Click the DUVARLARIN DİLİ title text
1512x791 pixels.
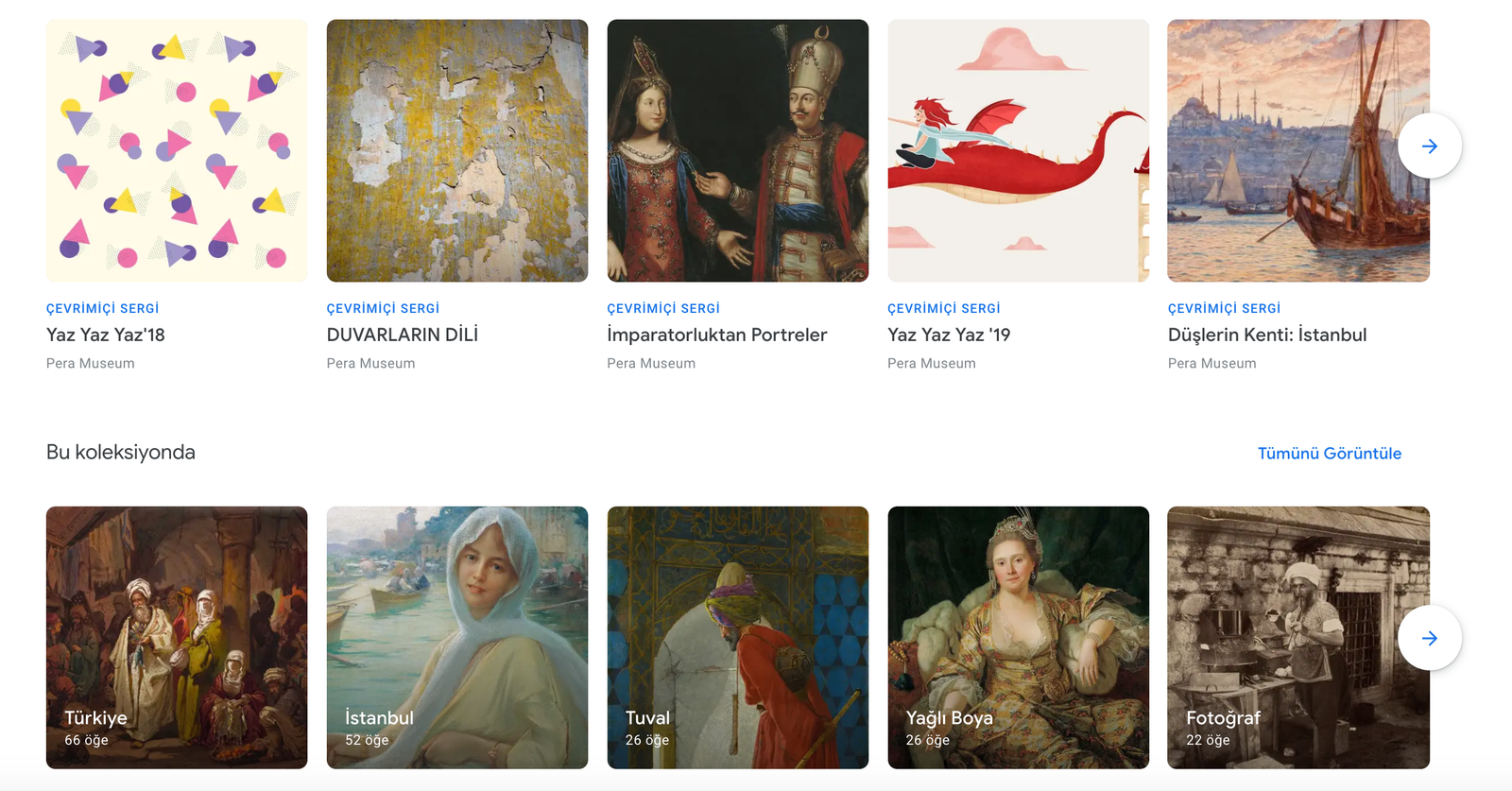(403, 335)
